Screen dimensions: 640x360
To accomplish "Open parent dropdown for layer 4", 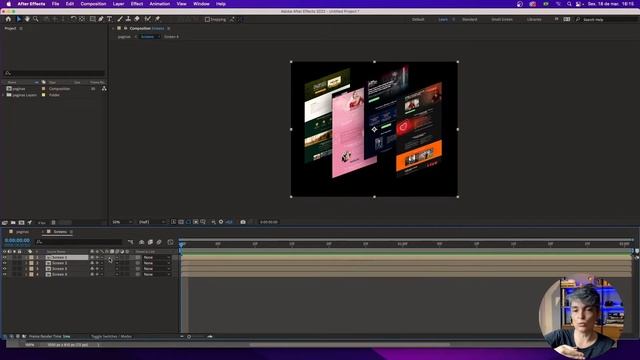I will point(156,275).
